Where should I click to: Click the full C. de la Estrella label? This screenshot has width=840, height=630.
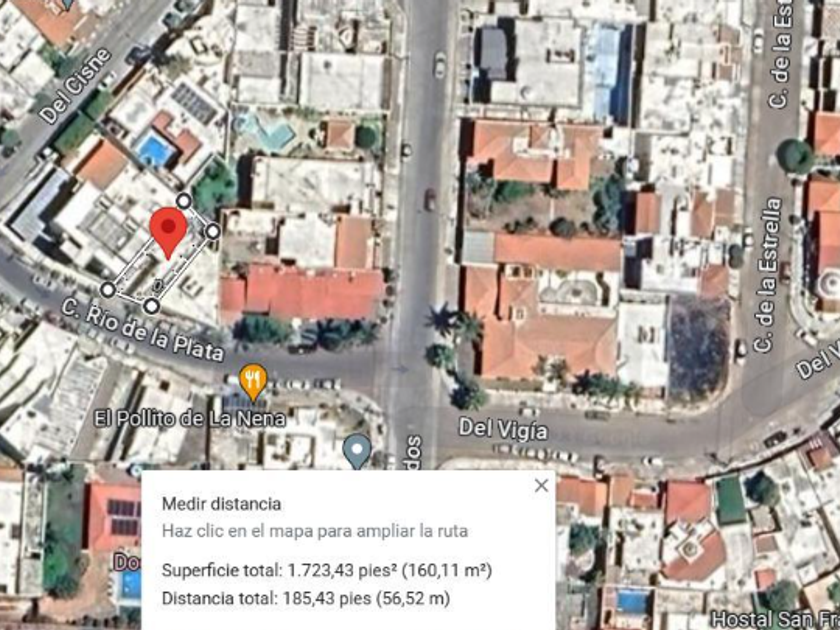[769, 275]
